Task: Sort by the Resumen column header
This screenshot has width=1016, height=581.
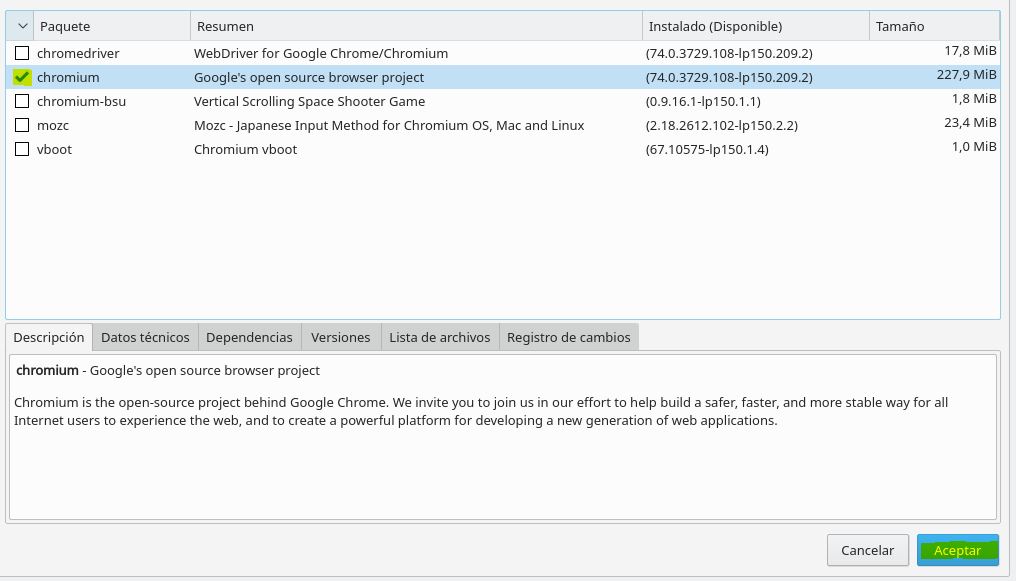Action: pyautogui.click(x=416, y=26)
